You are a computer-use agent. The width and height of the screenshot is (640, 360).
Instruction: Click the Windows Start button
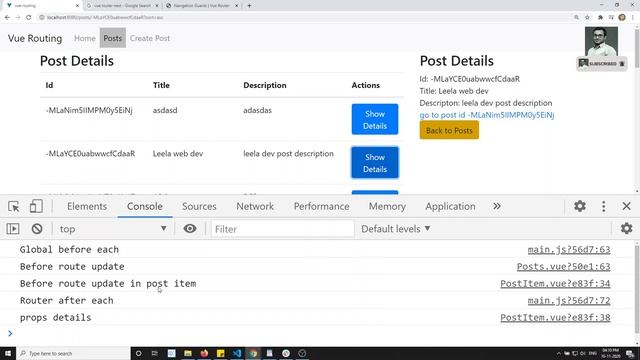click(x=8, y=353)
